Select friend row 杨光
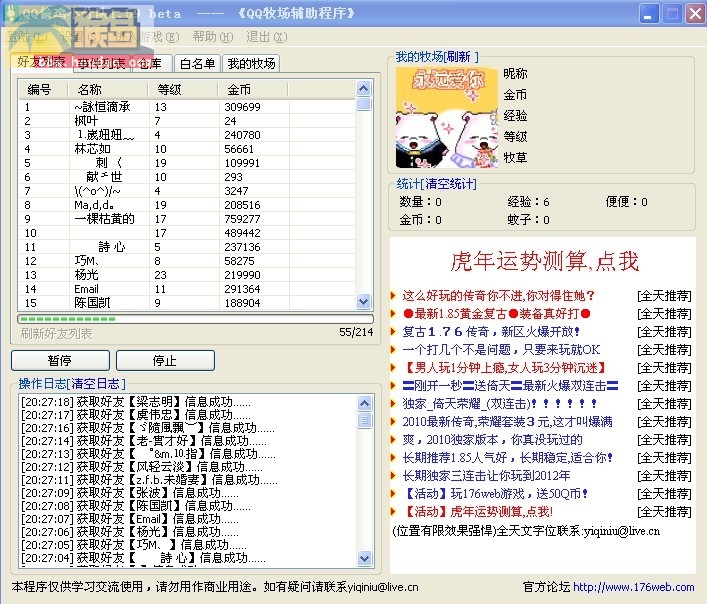The image size is (707, 604). [187, 275]
